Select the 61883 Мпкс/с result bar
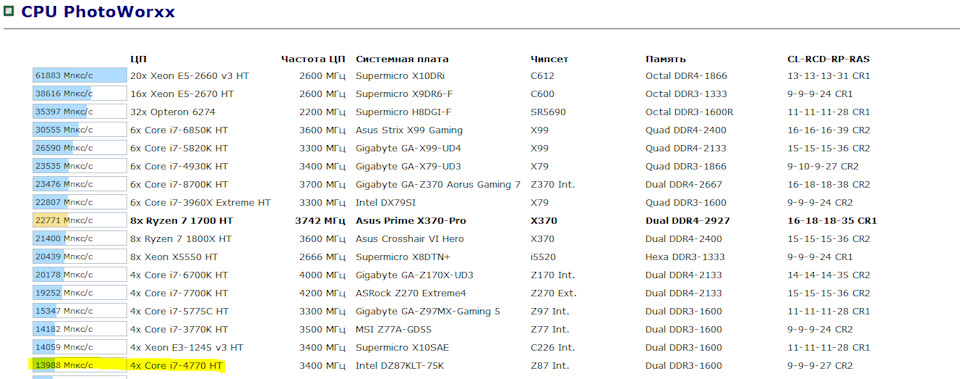The image size is (960, 379). 80,76
